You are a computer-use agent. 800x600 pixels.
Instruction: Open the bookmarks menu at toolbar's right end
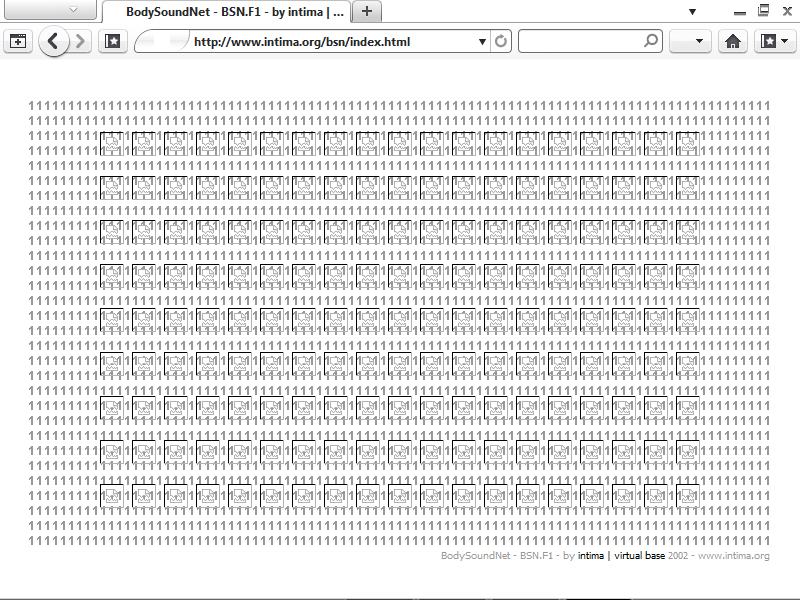point(775,42)
